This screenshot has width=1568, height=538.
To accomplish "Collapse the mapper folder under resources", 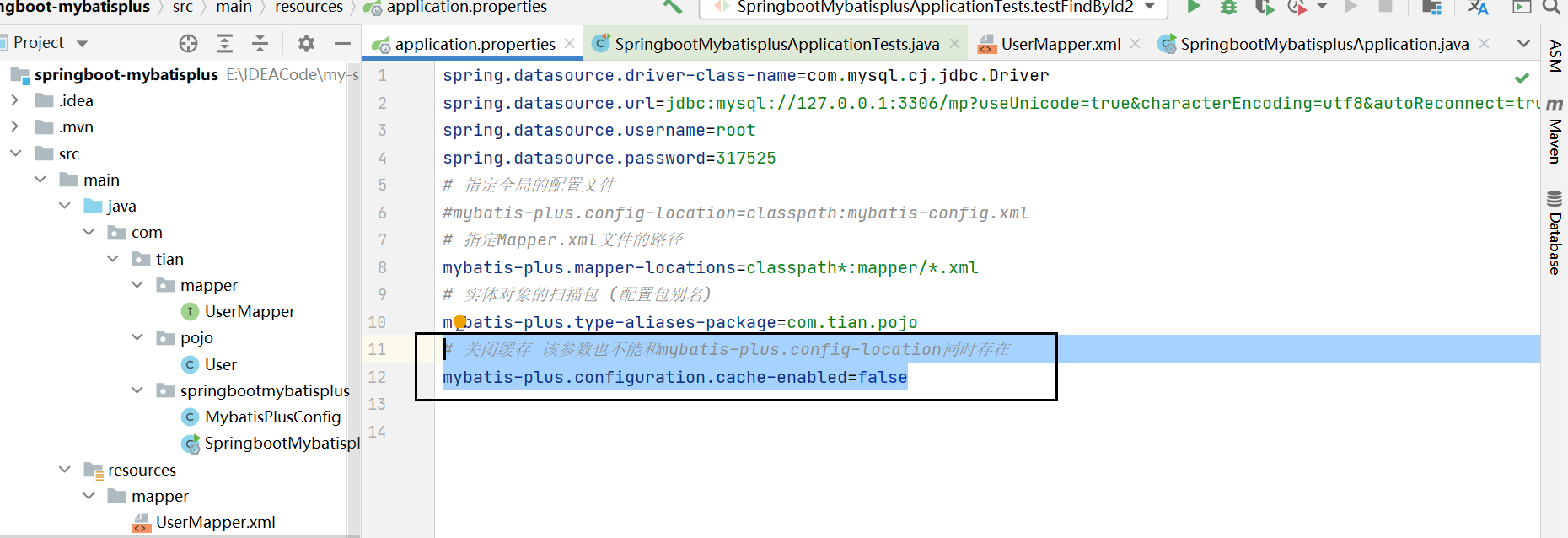I will click(x=89, y=496).
